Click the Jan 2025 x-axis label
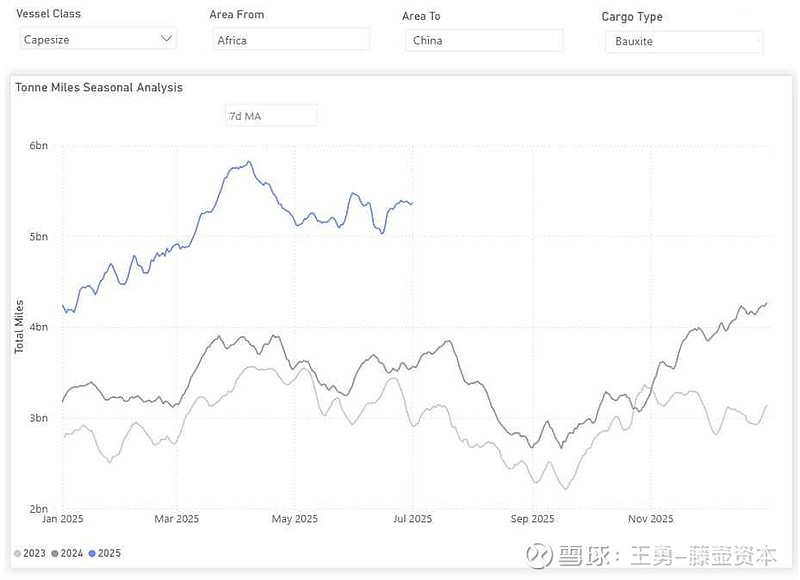800x580 pixels. tap(64, 519)
